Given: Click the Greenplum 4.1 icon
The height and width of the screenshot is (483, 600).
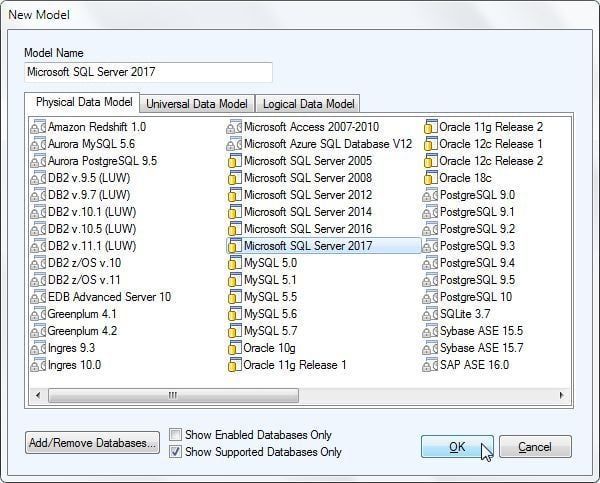Looking at the screenshot, I should click(x=38, y=314).
